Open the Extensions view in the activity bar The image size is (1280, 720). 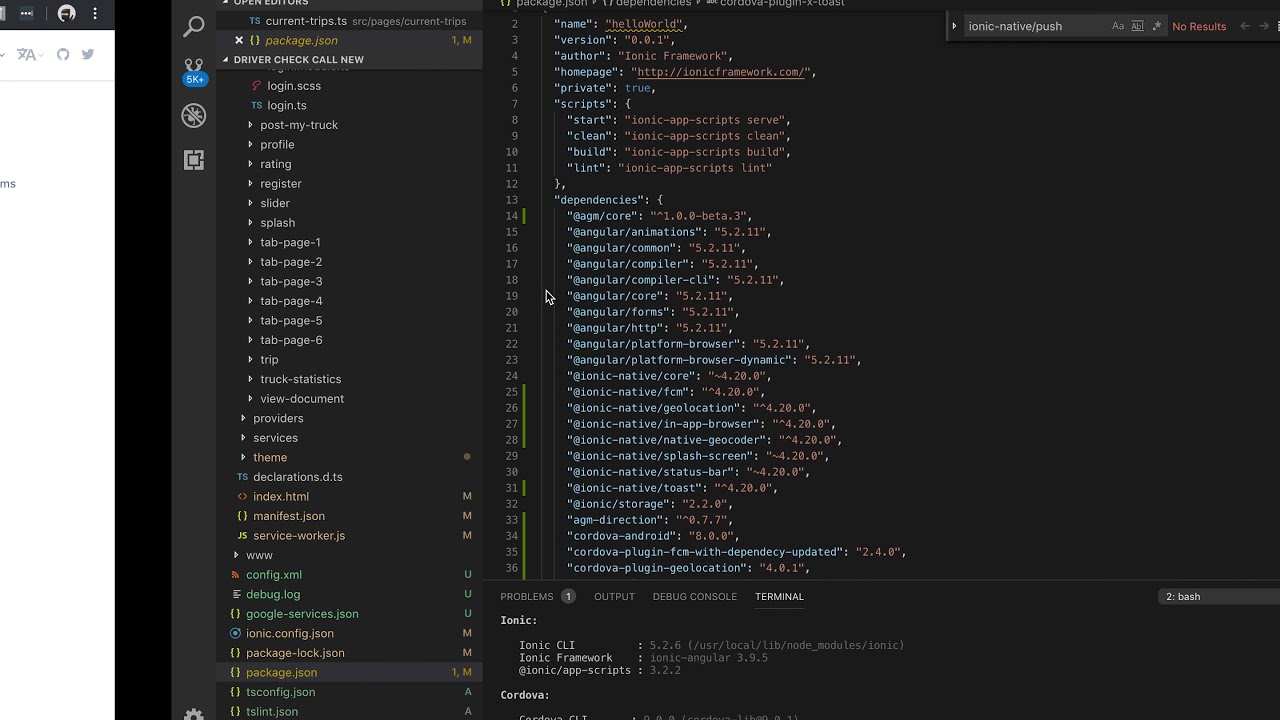coord(194,160)
